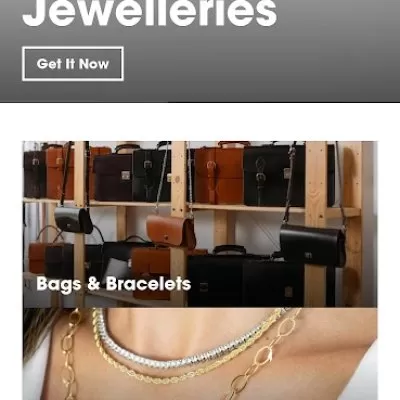Click the black two-buckle satchel on top shelf
This screenshot has height=400, width=400.
273,177
